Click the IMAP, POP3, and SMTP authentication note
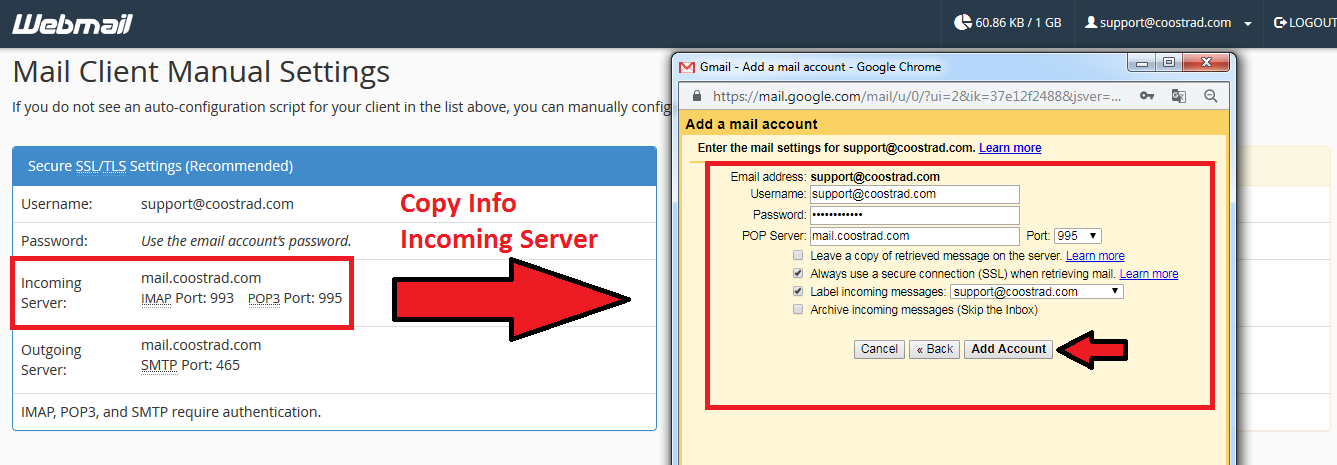Screen dimensions: 1337x465 [171, 412]
